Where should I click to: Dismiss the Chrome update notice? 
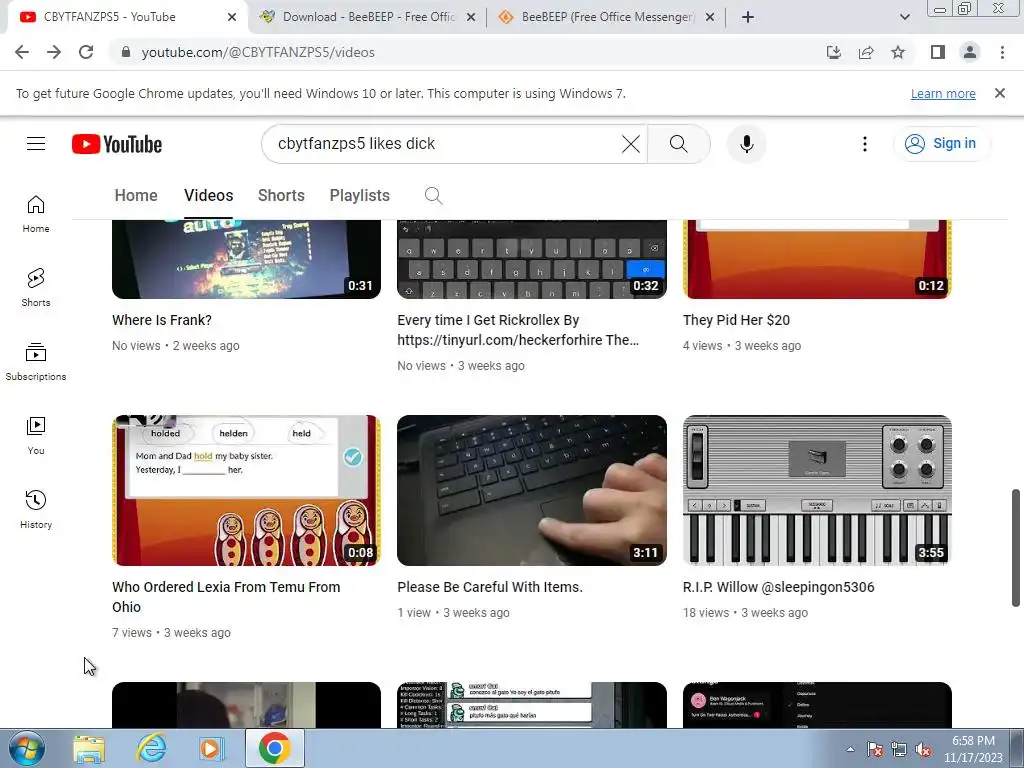pos(999,93)
